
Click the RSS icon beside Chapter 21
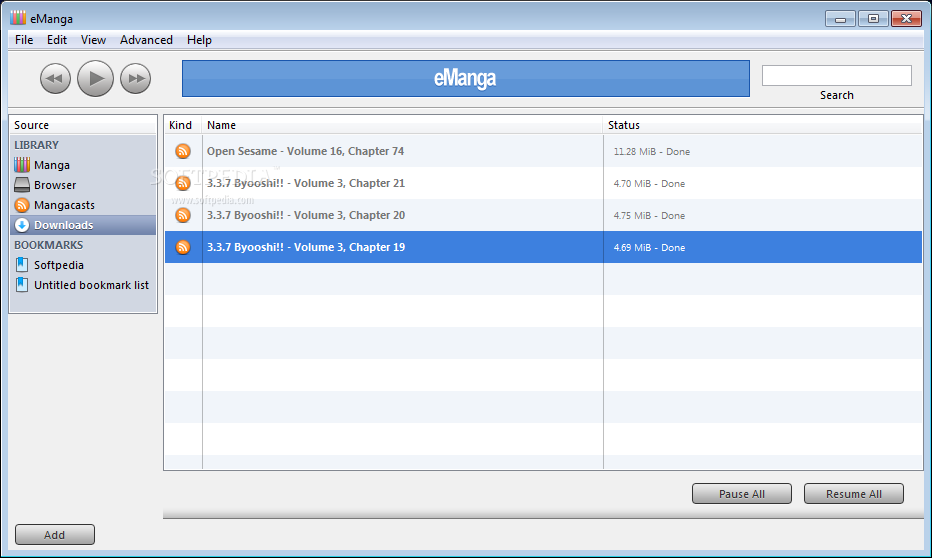pos(183,183)
